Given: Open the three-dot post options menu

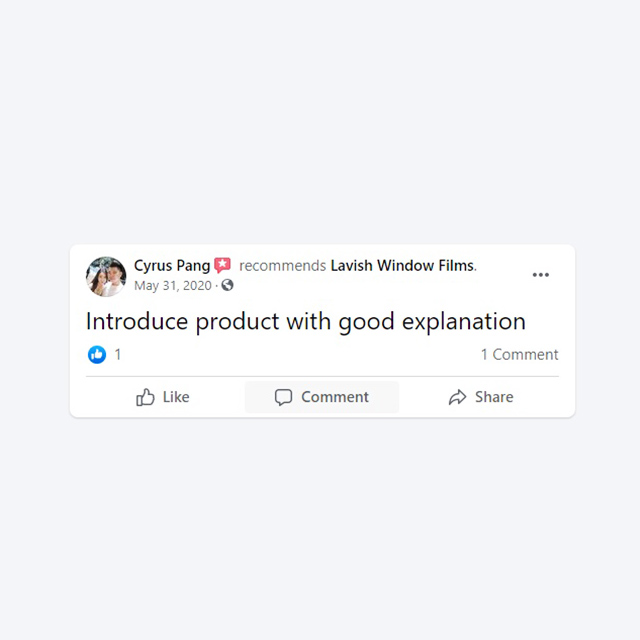Looking at the screenshot, I should tap(540, 275).
